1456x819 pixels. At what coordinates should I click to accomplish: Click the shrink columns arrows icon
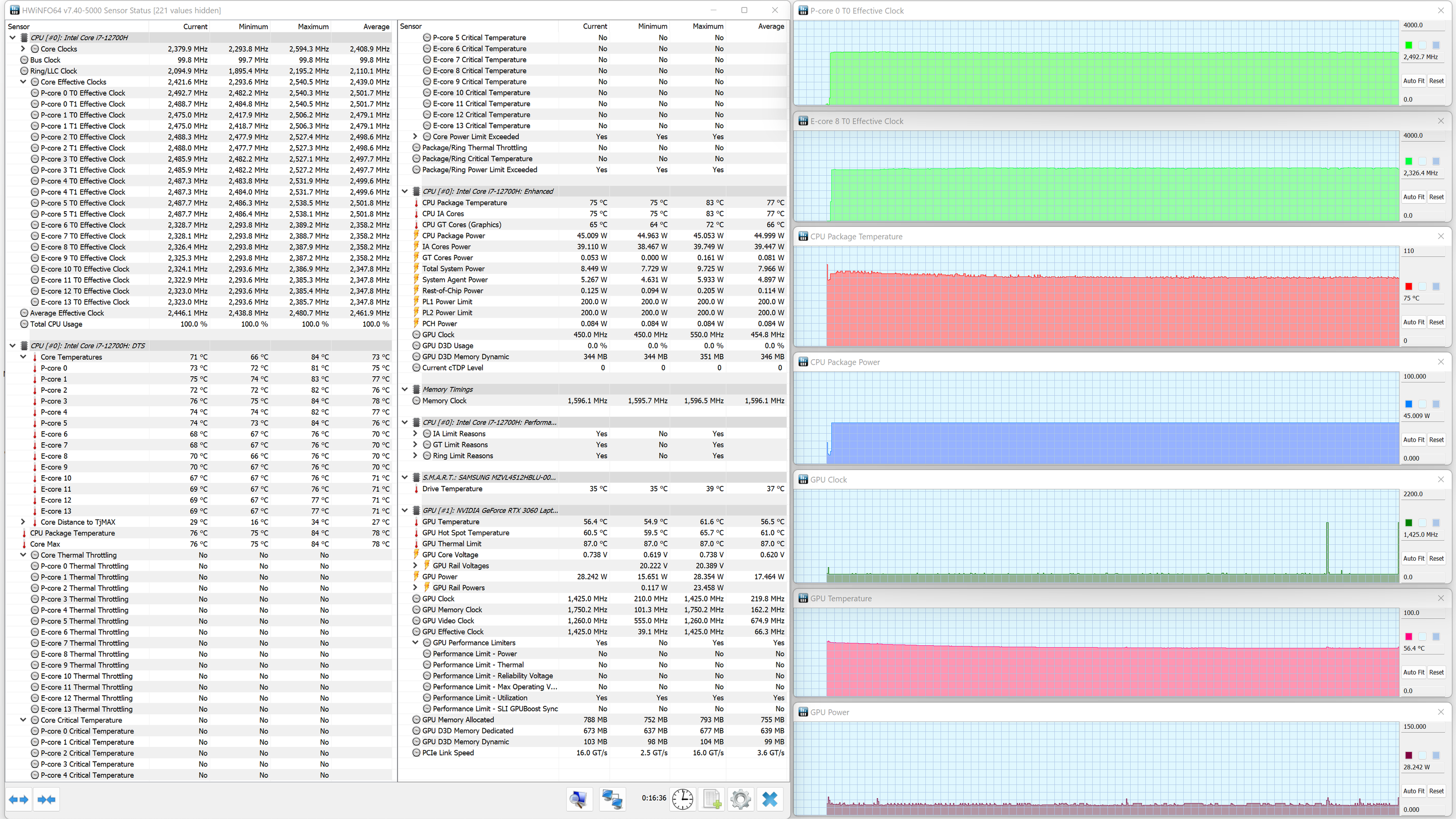tap(46, 799)
